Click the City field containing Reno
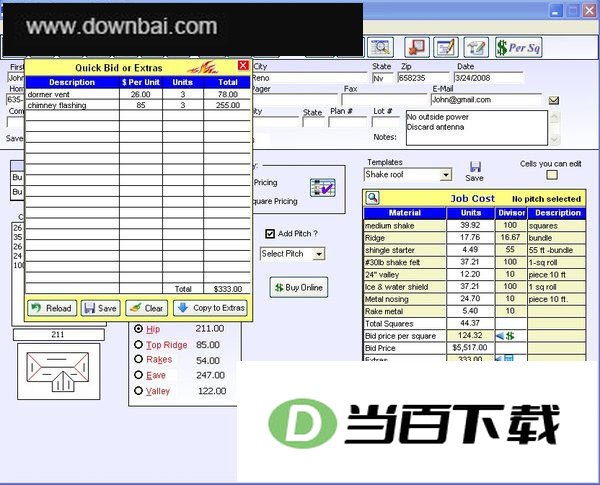The image size is (600, 485). click(309, 78)
